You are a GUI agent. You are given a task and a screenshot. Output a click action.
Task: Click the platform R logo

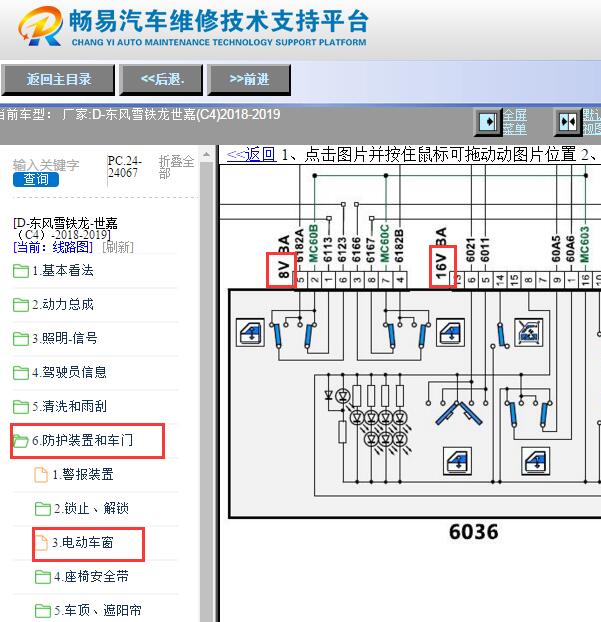pyautogui.click(x=40, y=26)
